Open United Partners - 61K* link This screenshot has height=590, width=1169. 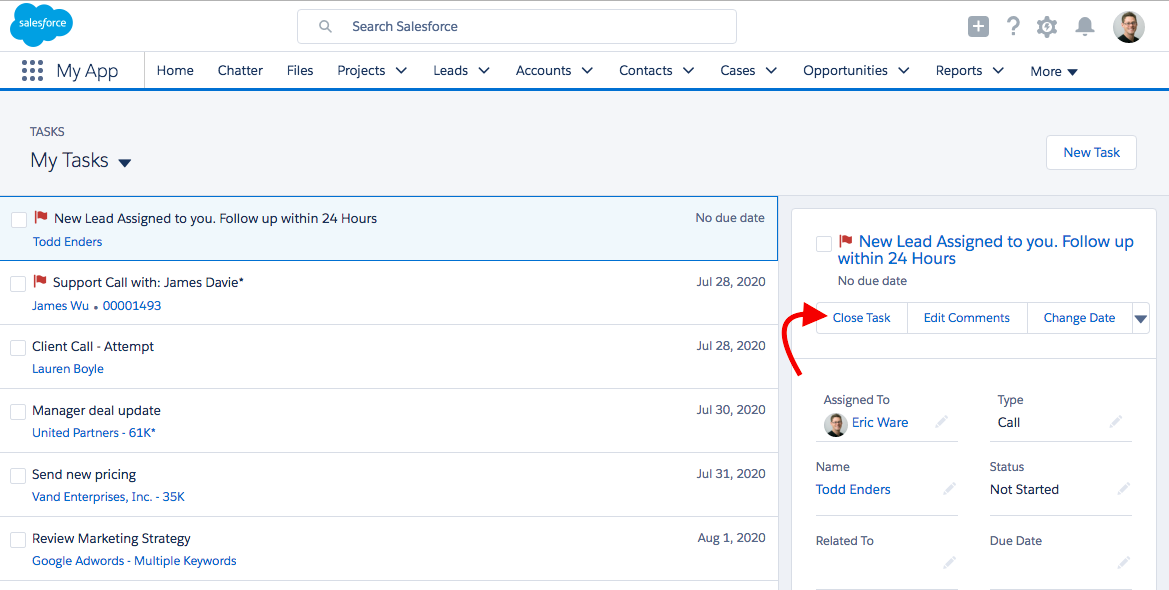94,433
